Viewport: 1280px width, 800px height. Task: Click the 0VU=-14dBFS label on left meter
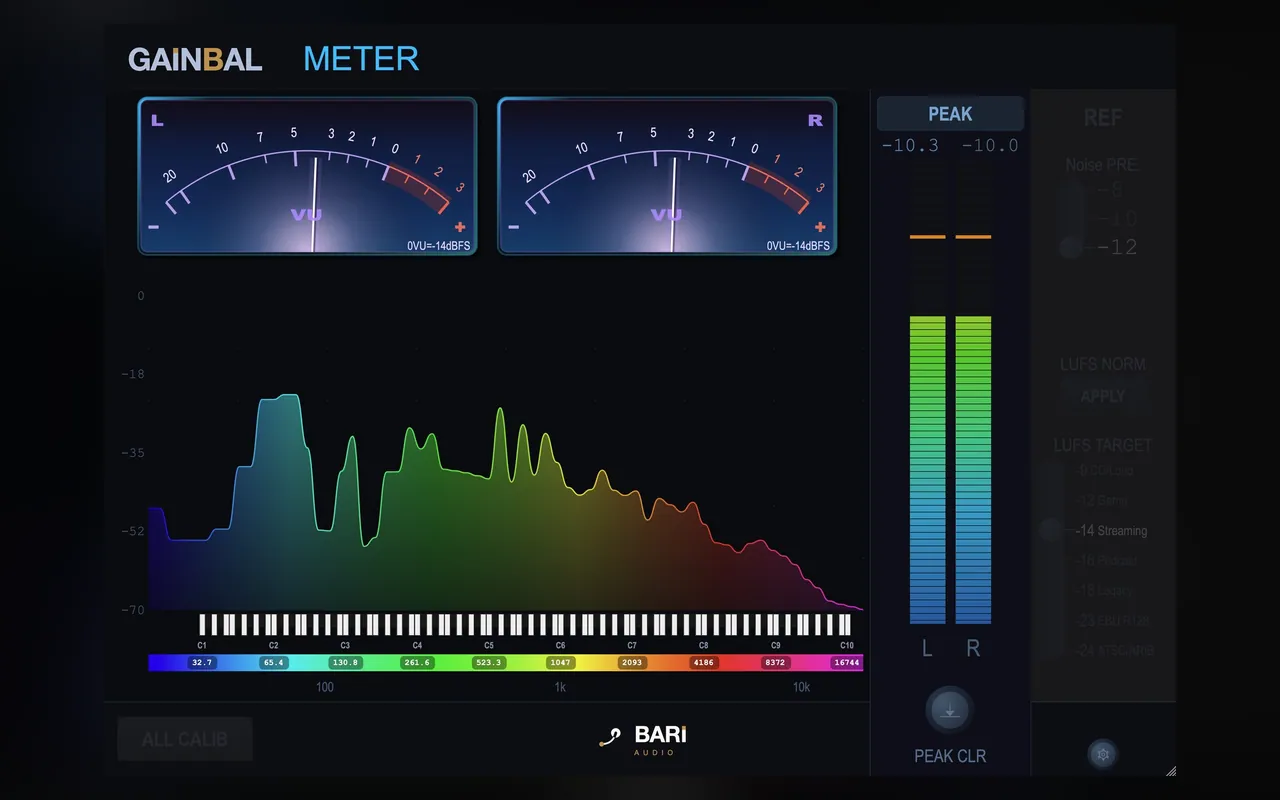(438, 245)
